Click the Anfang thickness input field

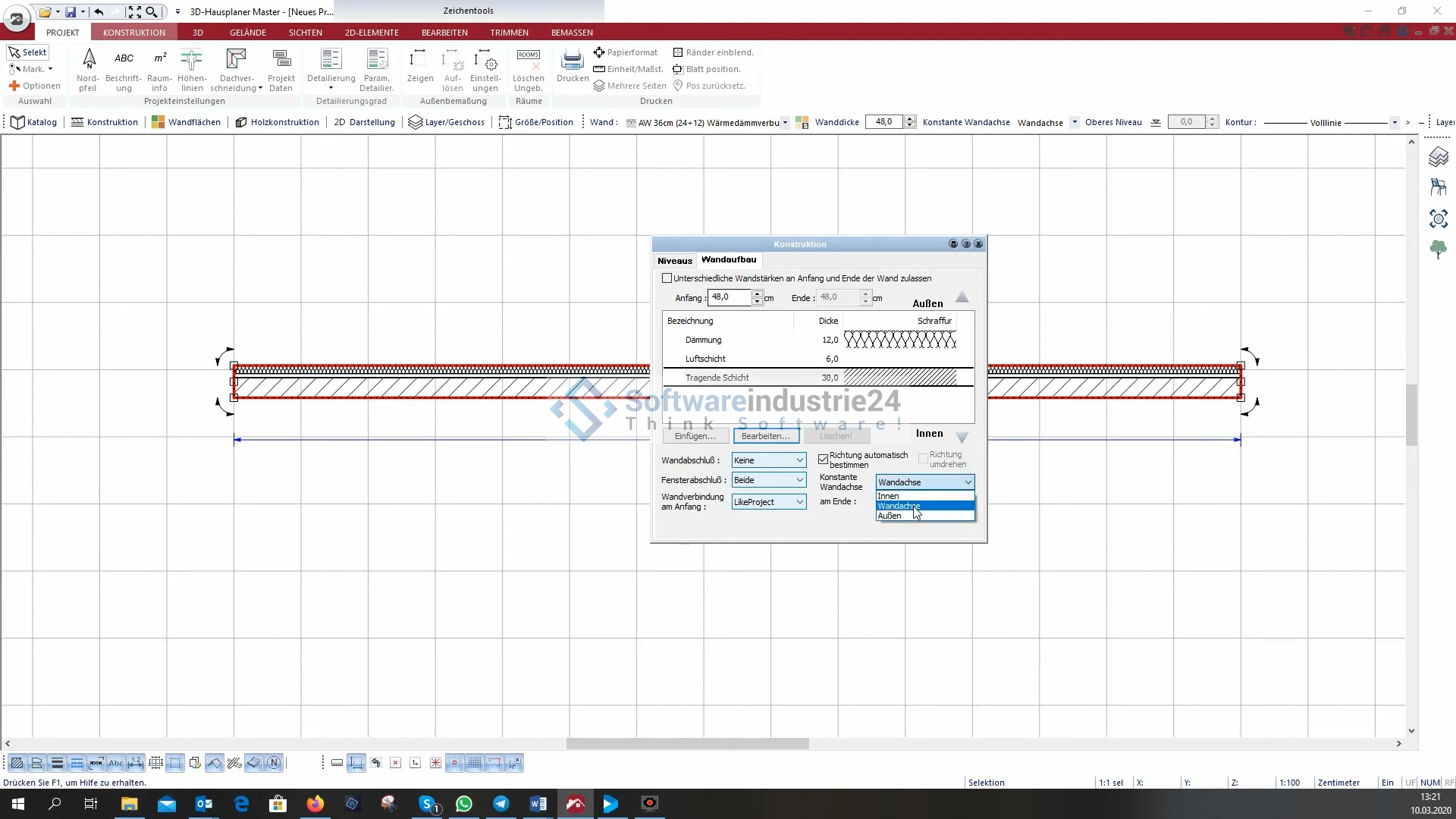pos(729,297)
